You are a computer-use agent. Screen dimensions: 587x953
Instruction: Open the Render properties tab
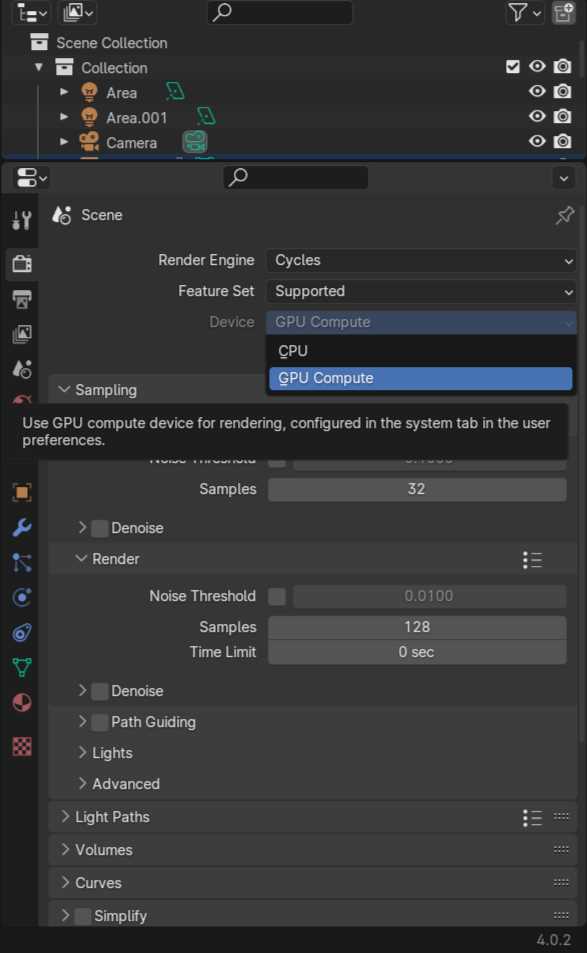click(x=22, y=264)
